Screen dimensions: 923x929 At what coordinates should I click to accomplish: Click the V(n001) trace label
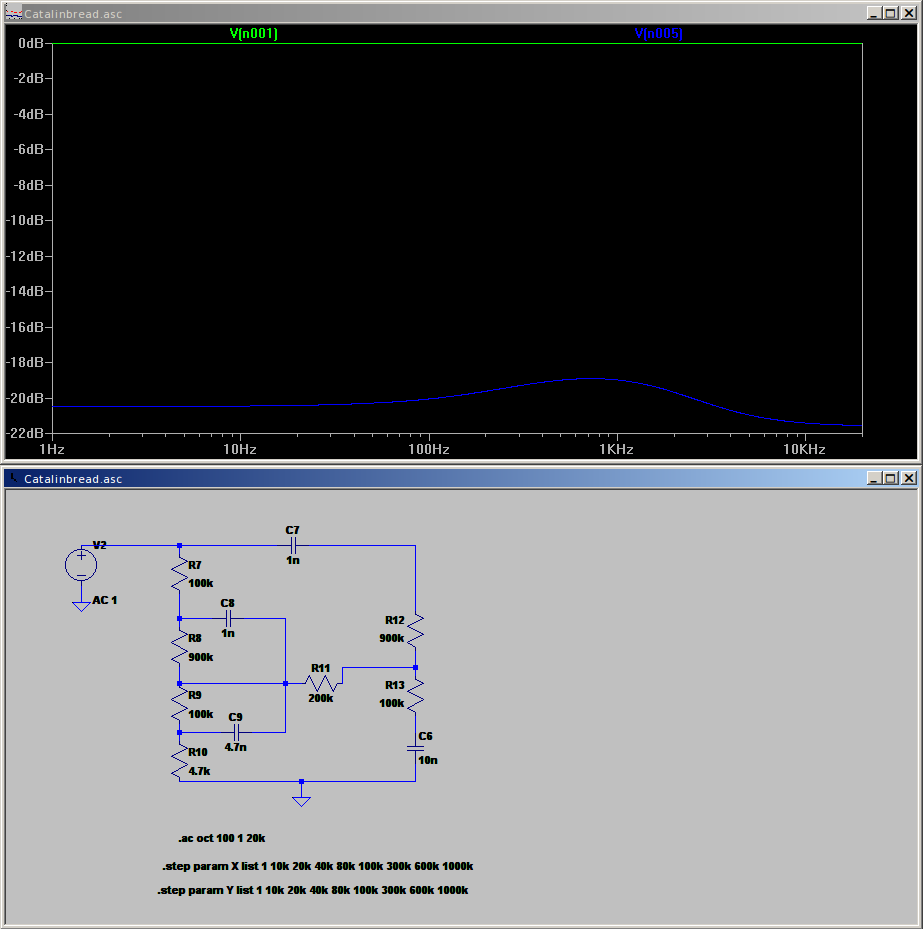(x=253, y=34)
